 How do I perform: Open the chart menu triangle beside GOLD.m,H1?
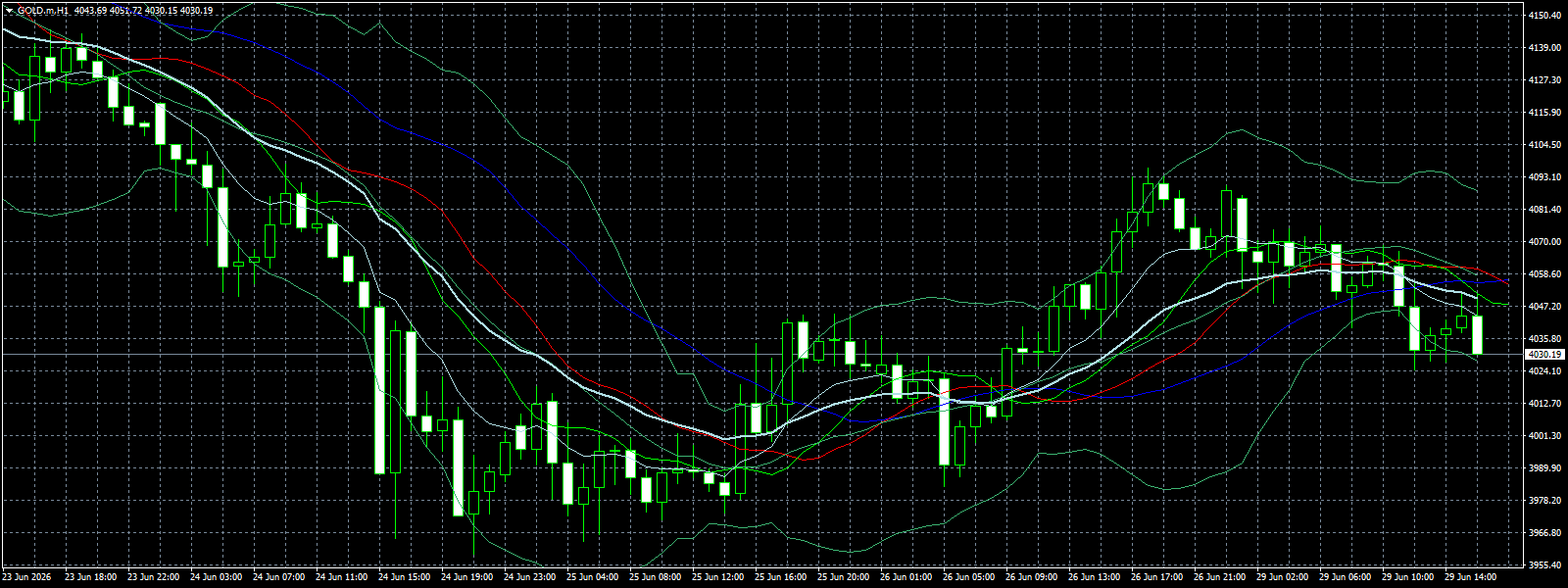click(9, 11)
